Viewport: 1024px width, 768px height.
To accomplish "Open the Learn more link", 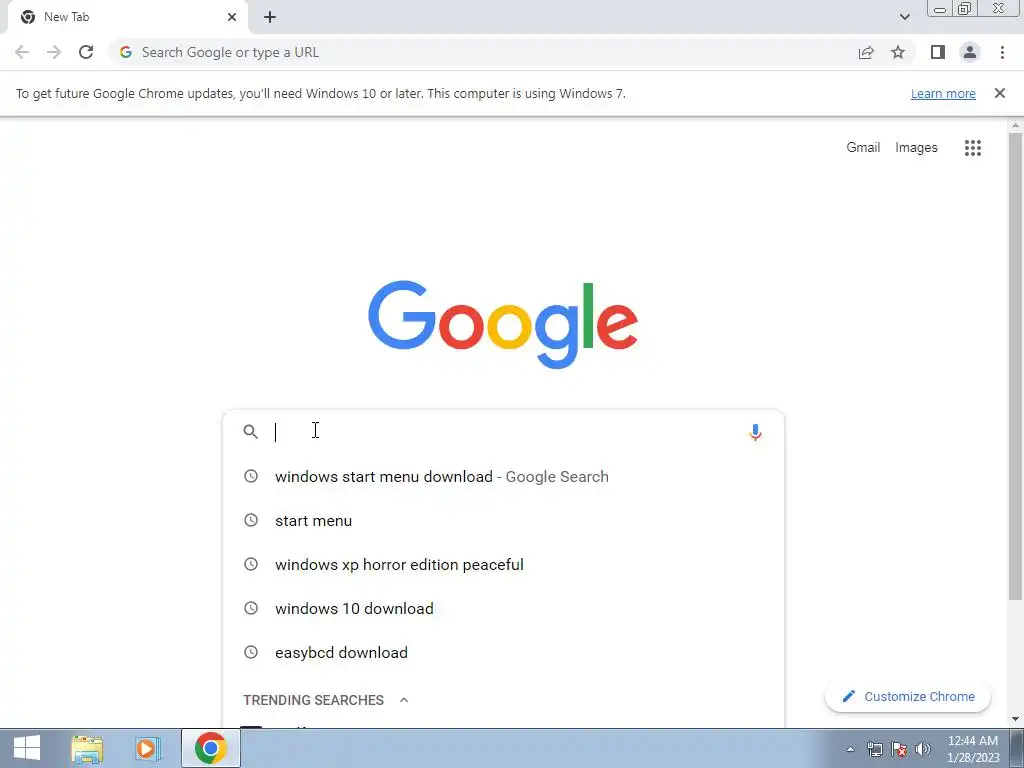I will [943, 93].
